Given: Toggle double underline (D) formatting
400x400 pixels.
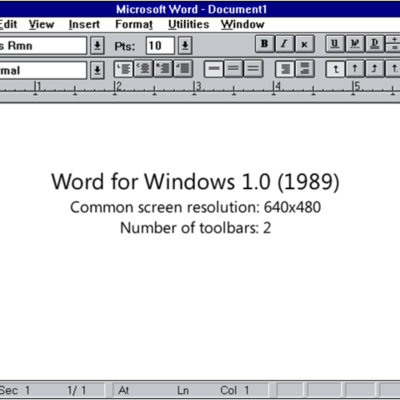Looking at the screenshot, I should coord(375,44).
